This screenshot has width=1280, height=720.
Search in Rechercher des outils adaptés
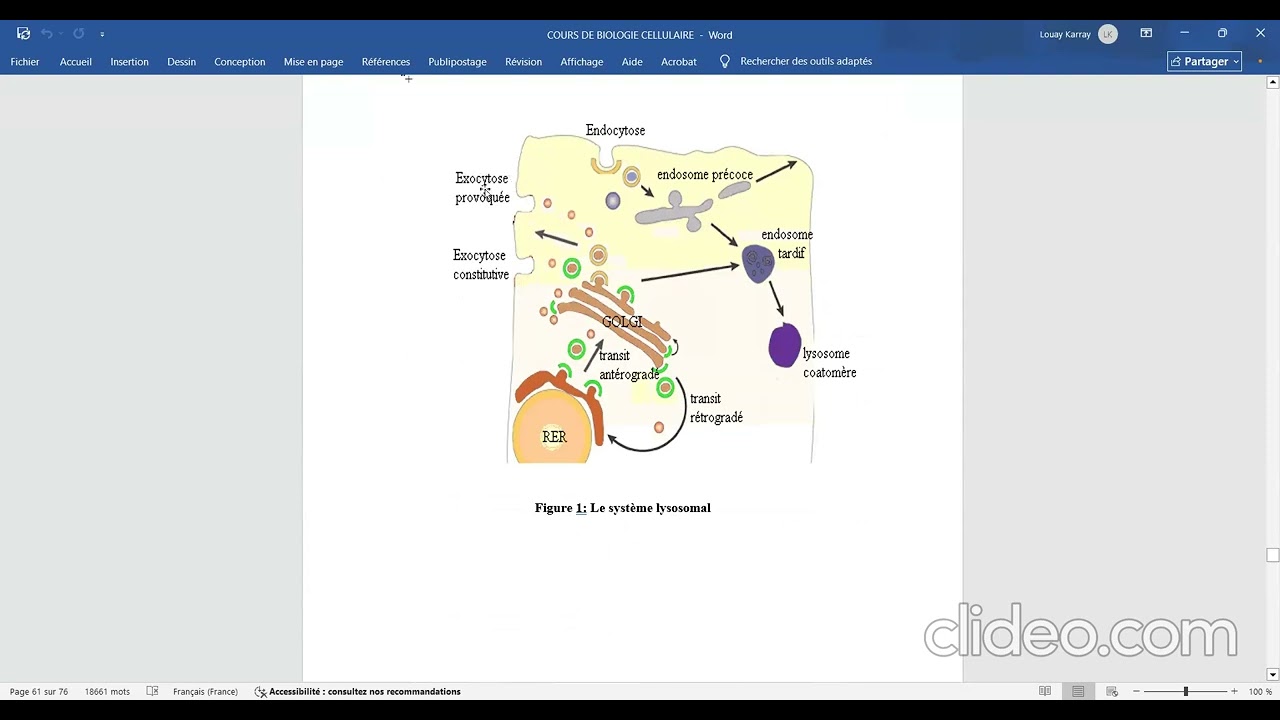tap(806, 62)
